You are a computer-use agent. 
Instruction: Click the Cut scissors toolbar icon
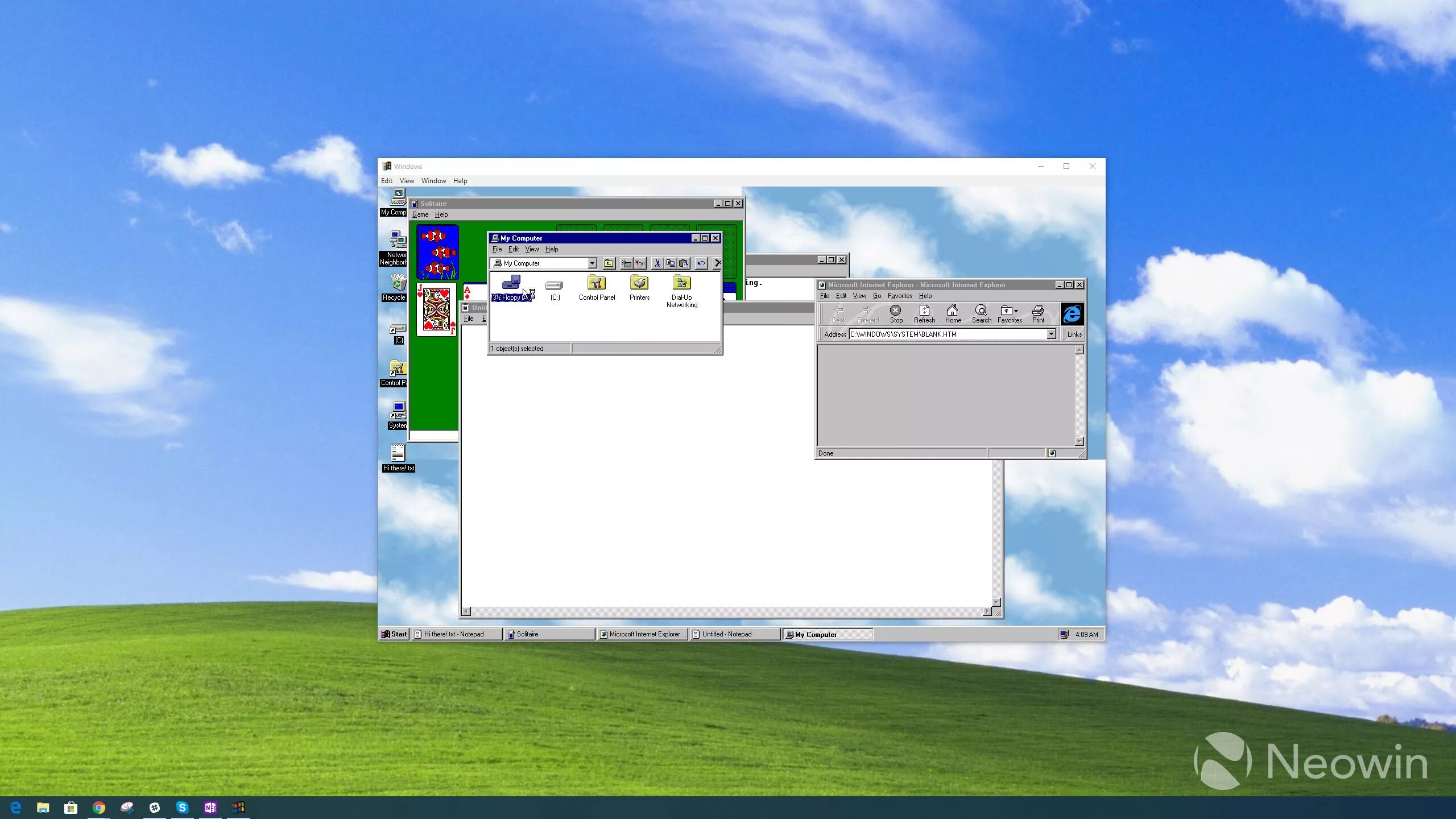coord(657,263)
